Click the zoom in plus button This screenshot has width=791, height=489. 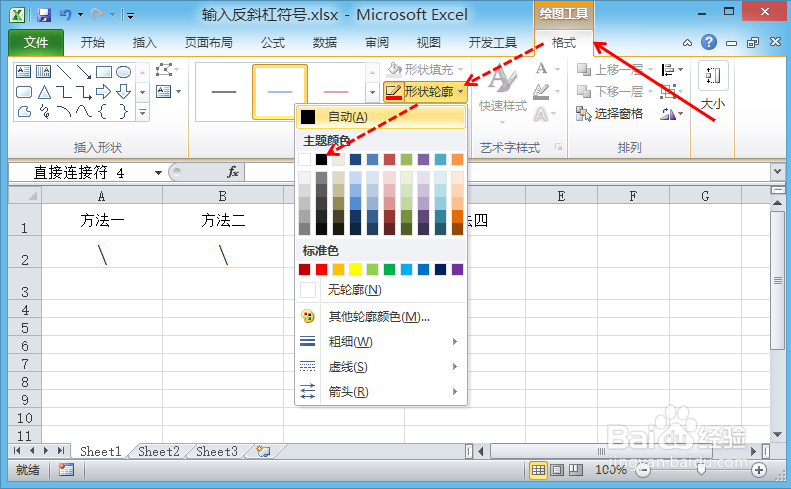click(x=759, y=470)
